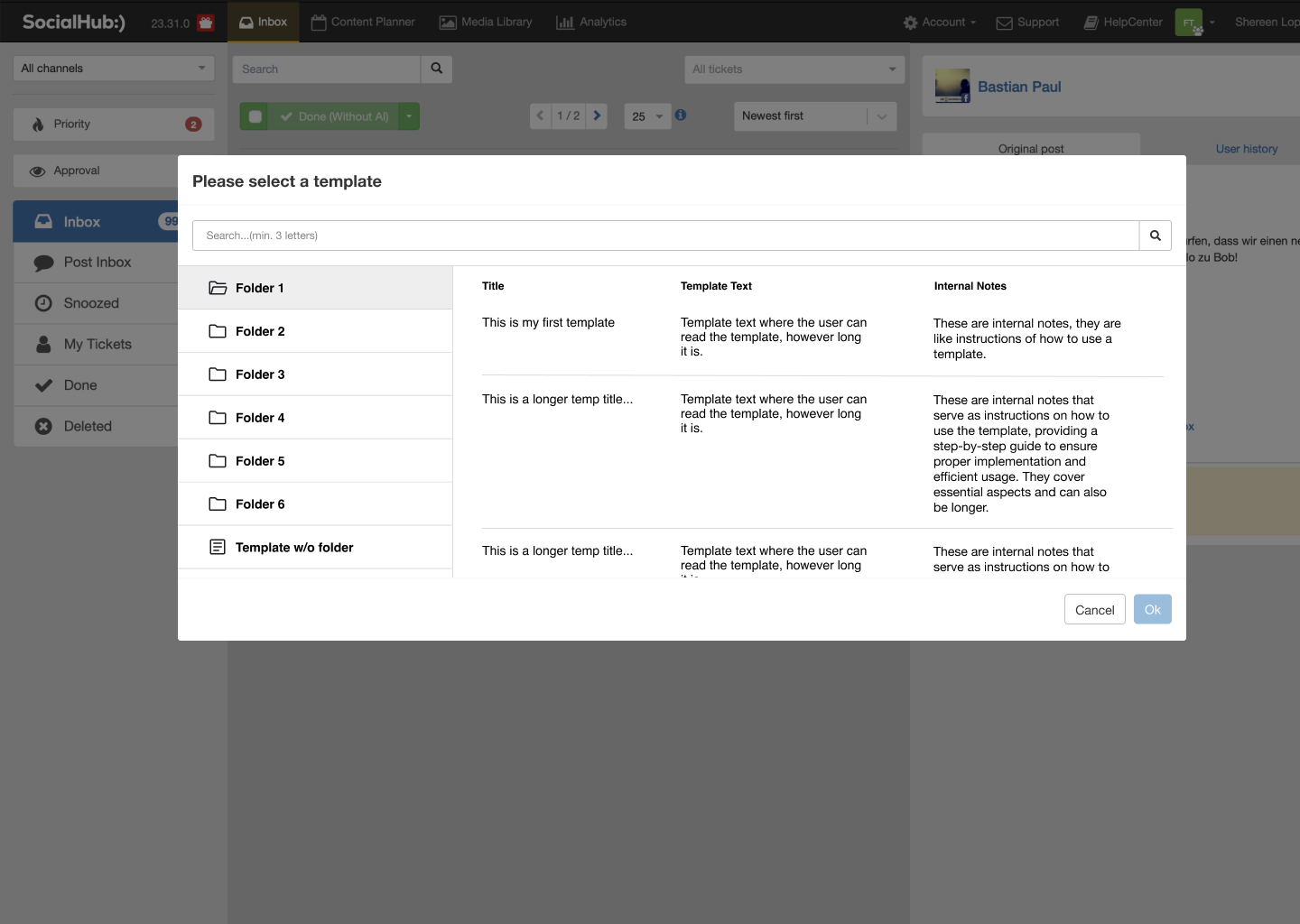Open the Newest first sort dropdown

coord(815,116)
